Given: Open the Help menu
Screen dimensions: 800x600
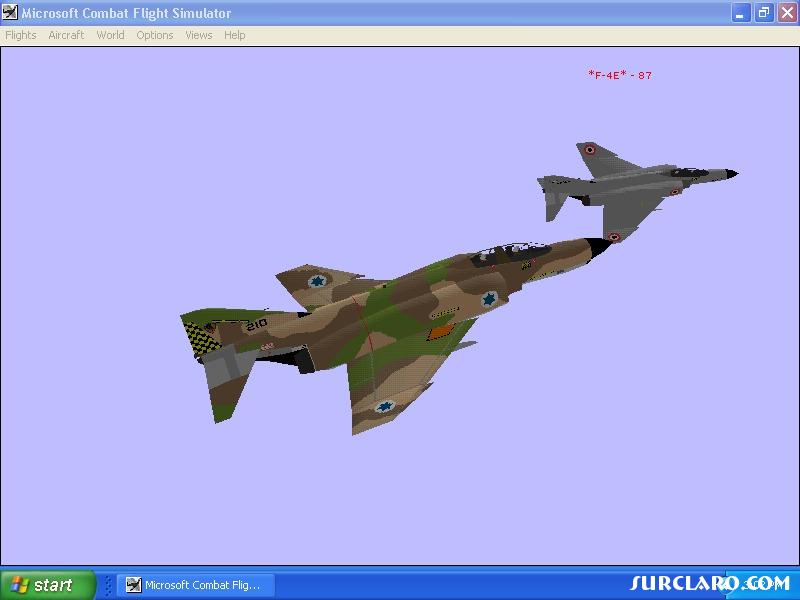Looking at the screenshot, I should [235, 35].
